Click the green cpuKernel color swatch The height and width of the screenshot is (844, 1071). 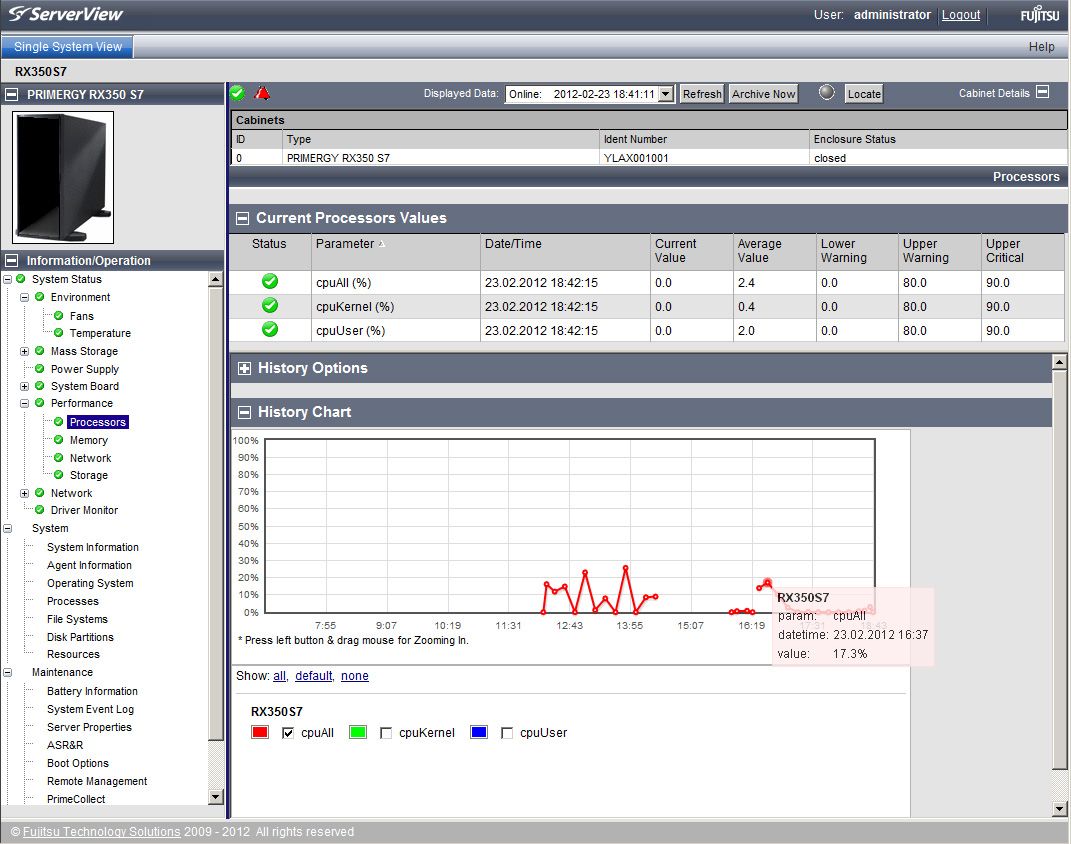pos(358,733)
